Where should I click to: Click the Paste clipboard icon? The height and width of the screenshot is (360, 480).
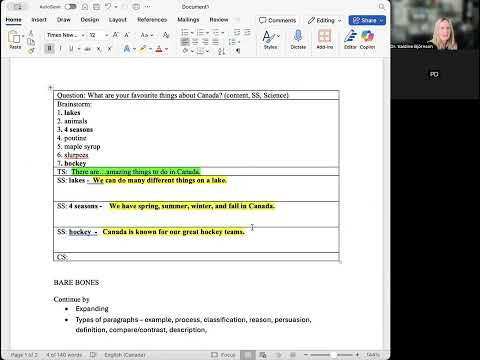pos(14,37)
